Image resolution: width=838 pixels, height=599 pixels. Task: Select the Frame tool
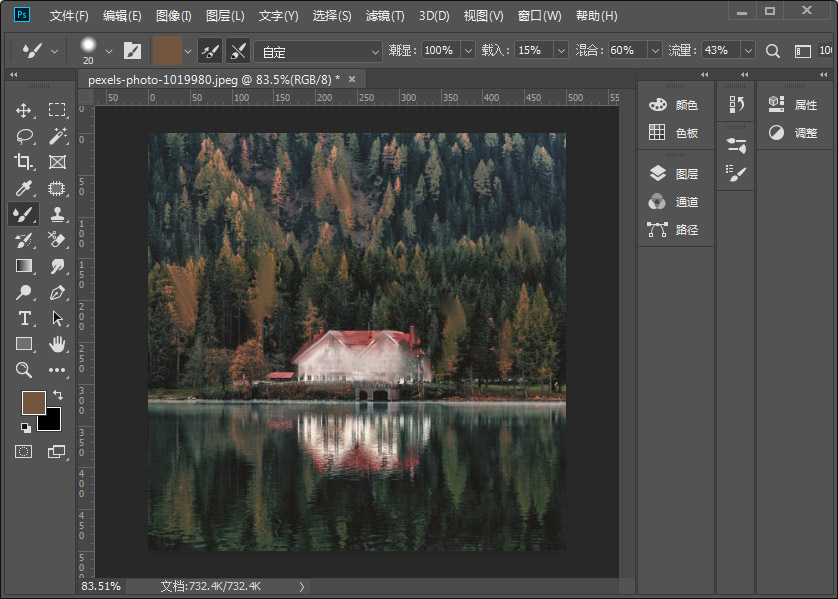57,162
